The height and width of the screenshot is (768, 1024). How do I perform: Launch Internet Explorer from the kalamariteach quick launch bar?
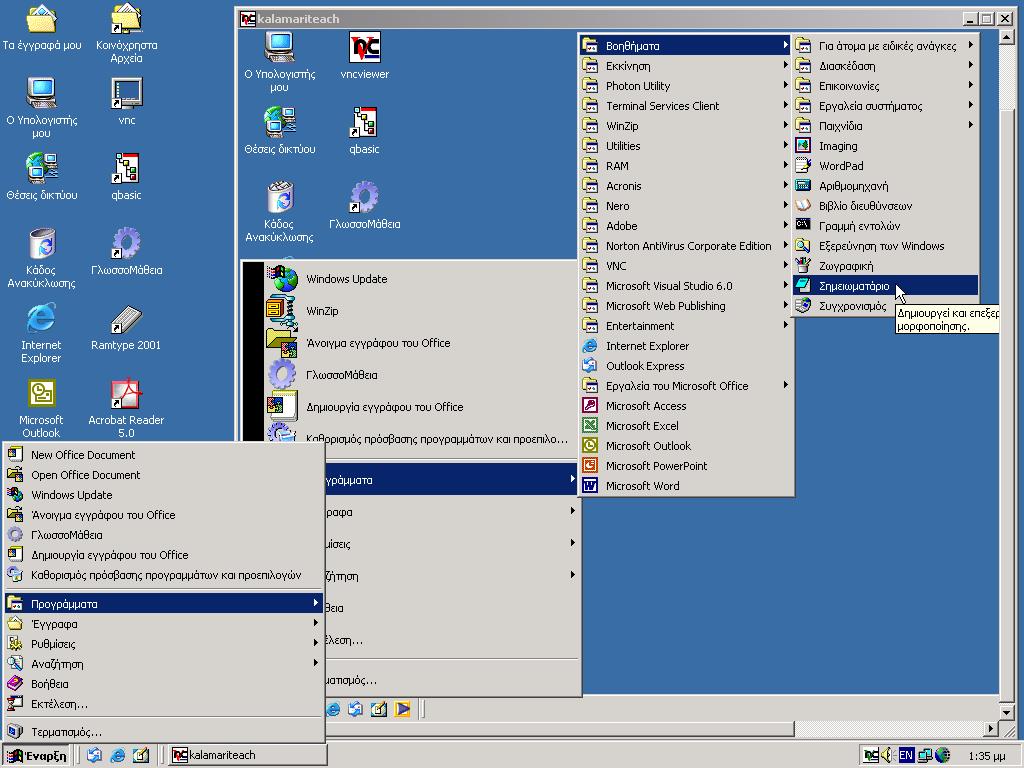coord(333,709)
